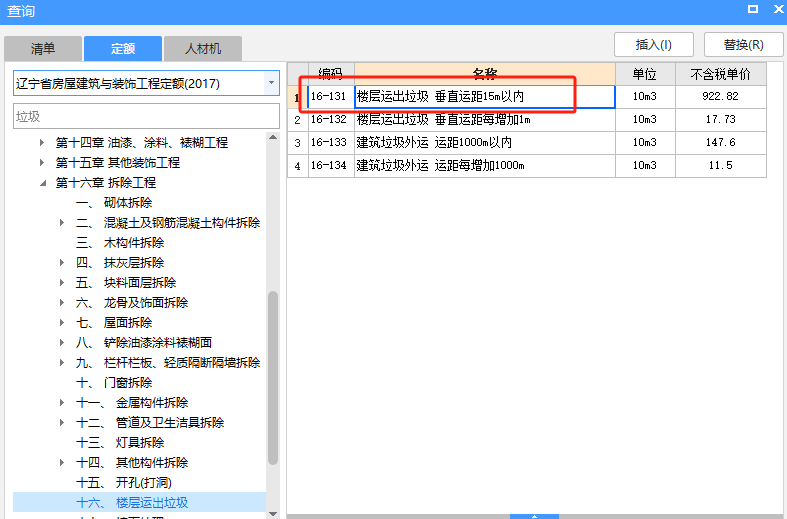
Task: Maximize the 查询 dialog window
Action: click(753, 9)
